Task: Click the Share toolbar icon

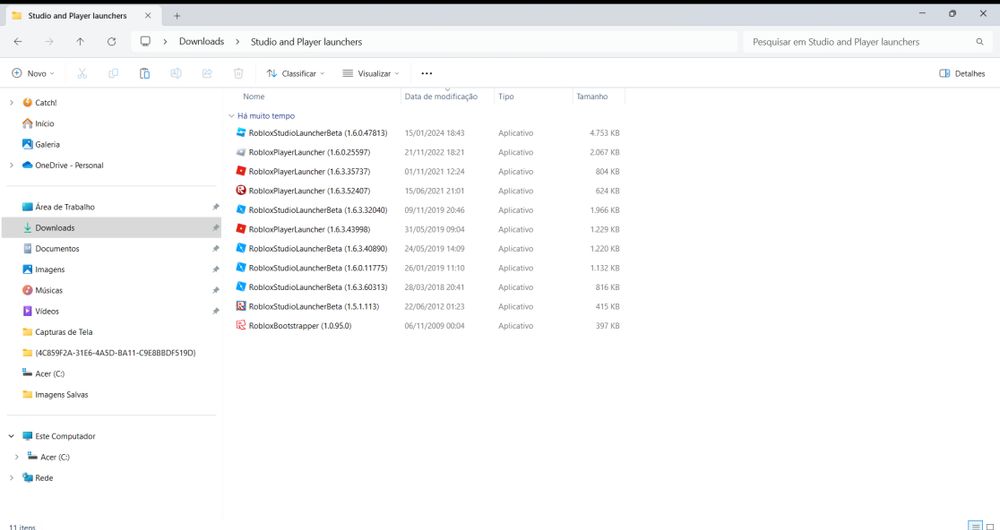Action: [x=207, y=73]
